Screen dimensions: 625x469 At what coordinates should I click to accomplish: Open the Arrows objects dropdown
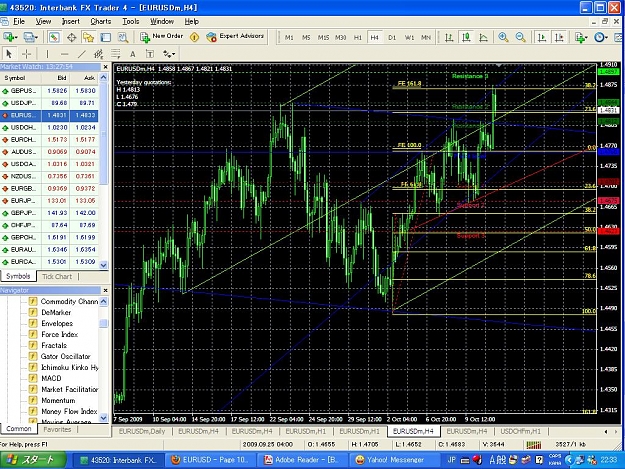(x=169, y=54)
